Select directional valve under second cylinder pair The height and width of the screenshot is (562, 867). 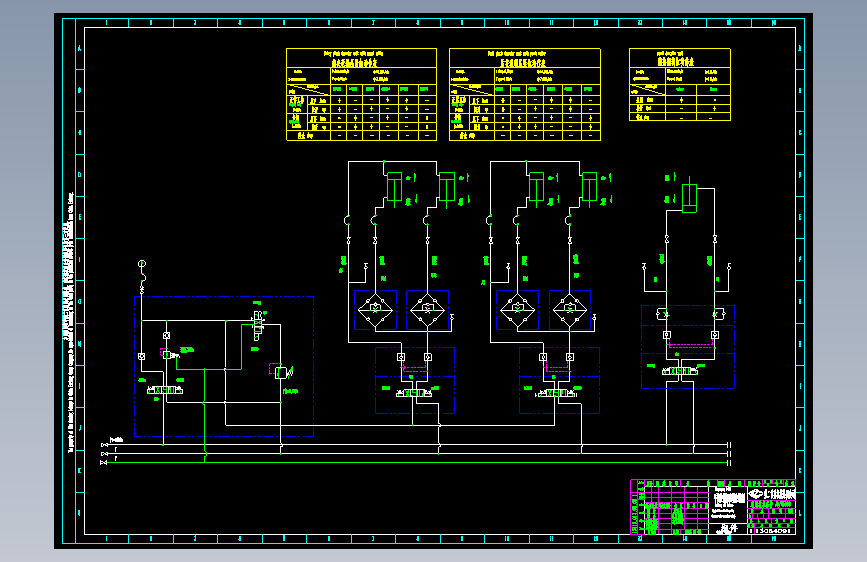[x=557, y=393]
